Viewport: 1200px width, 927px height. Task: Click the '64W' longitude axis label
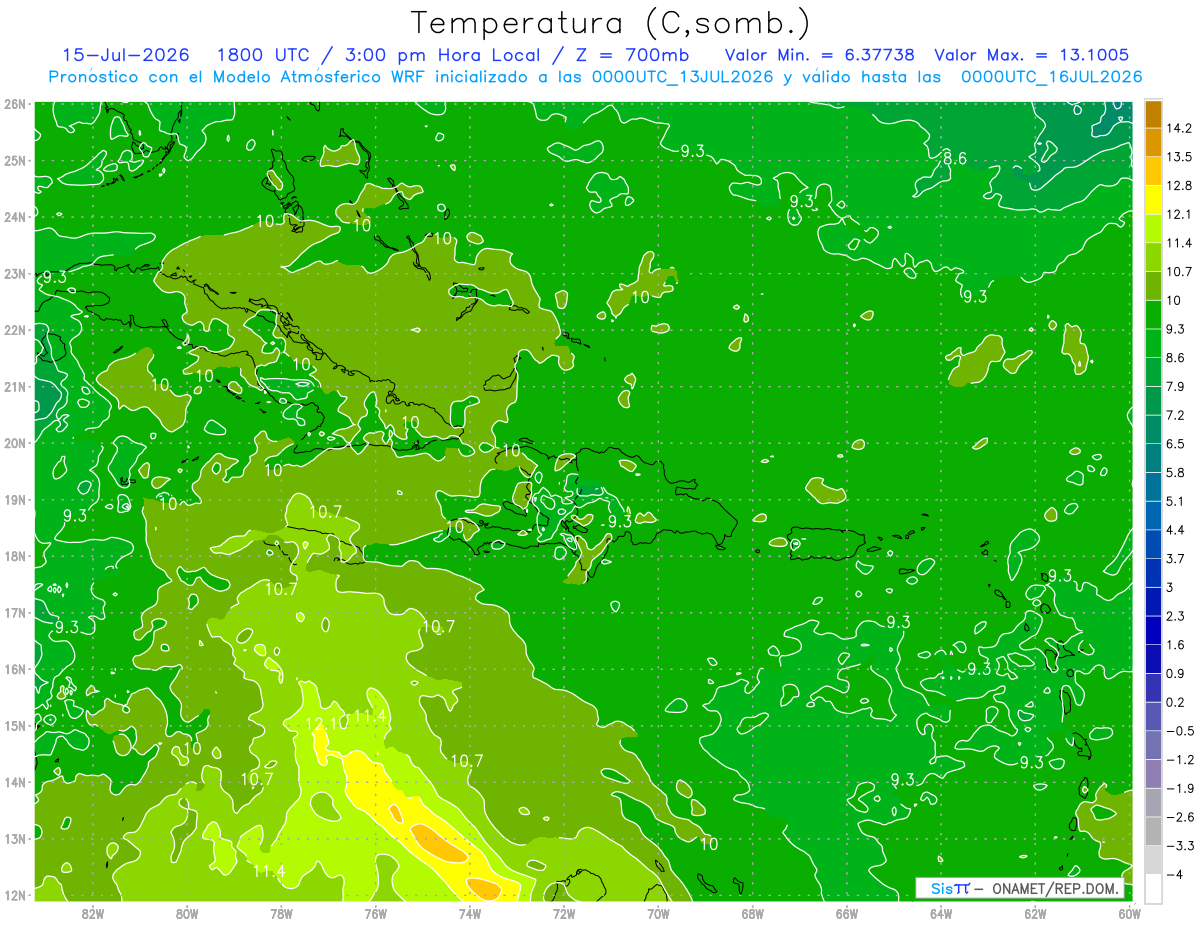(941, 912)
